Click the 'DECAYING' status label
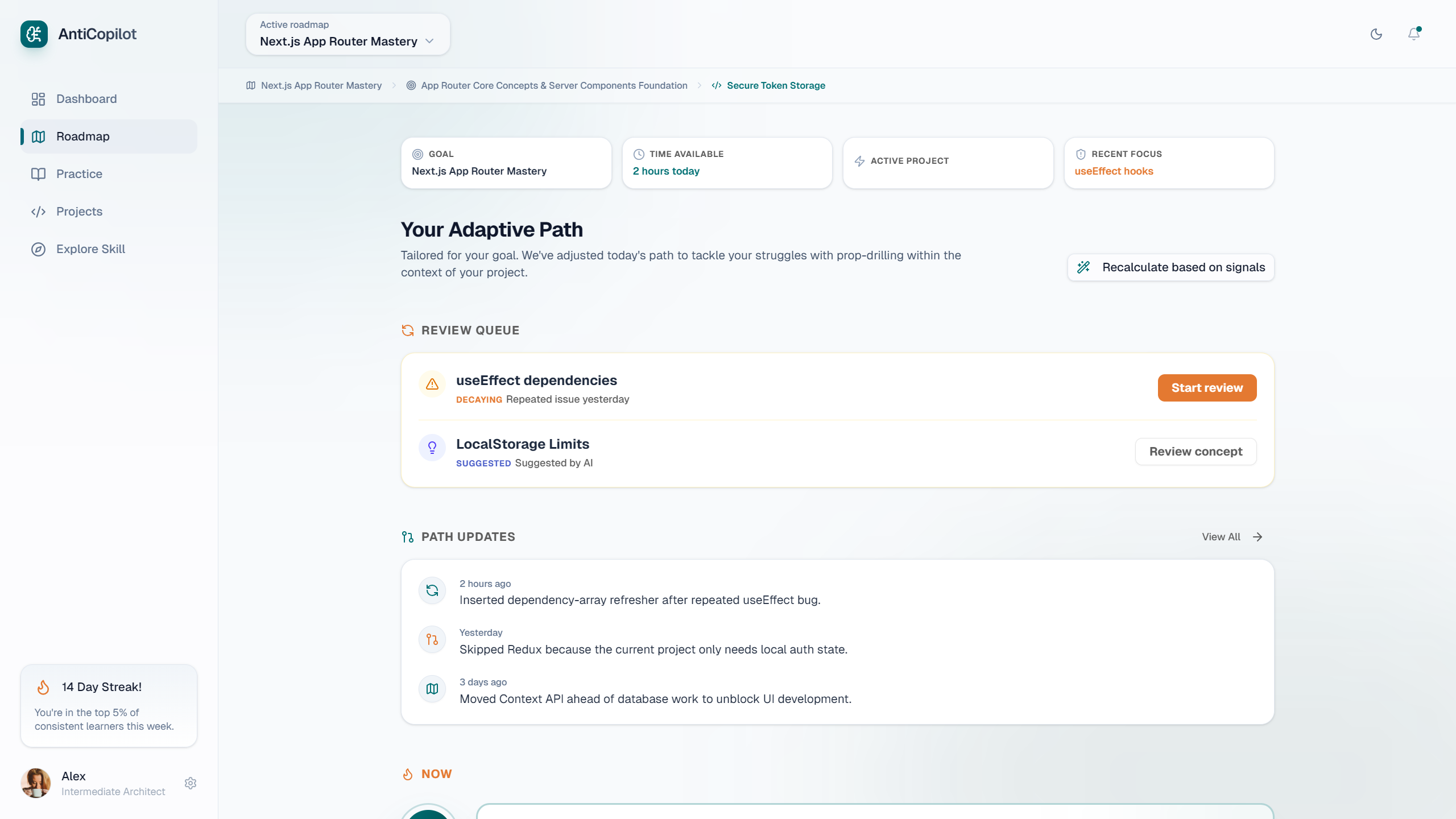The image size is (1456, 819). [x=479, y=400]
